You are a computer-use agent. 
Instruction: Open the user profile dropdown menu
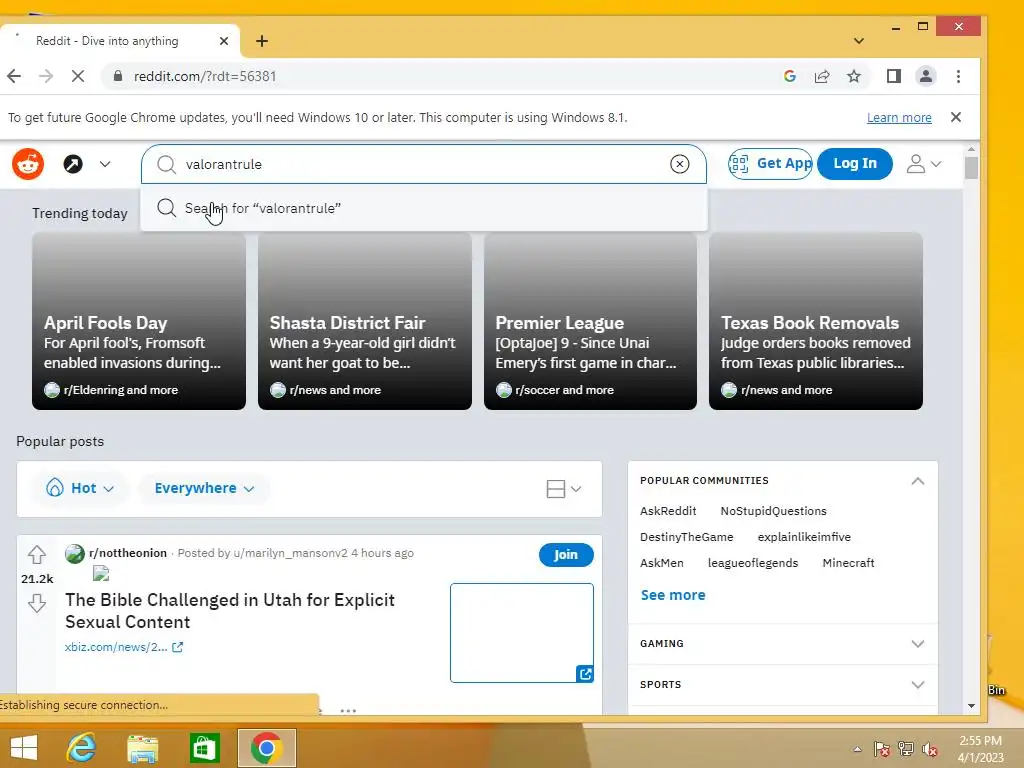click(923, 164)
